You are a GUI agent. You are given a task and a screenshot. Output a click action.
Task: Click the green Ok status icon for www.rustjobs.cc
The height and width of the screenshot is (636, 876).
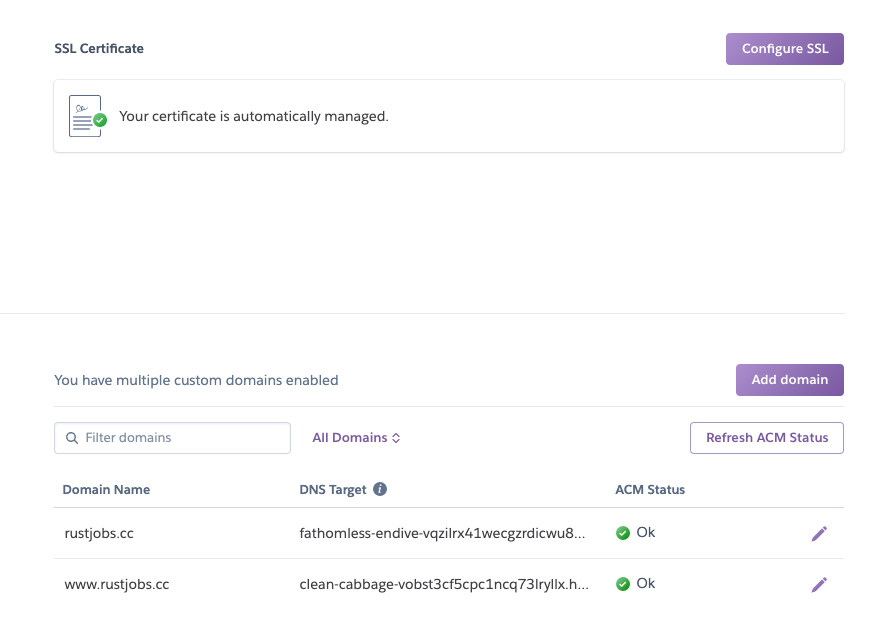coord(623,584)
